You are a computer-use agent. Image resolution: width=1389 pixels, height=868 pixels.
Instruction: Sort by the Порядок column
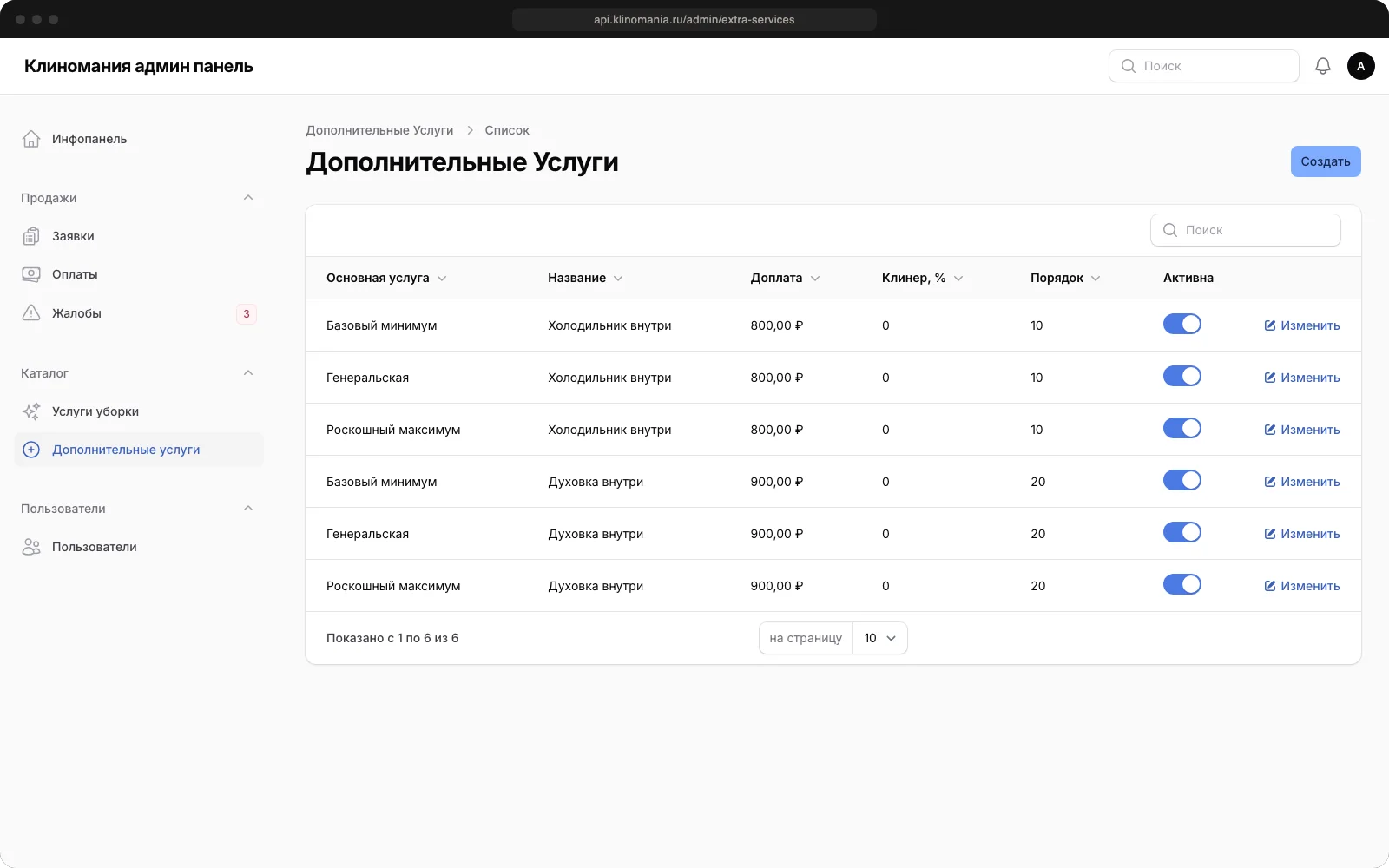(x=1065, y=278)
